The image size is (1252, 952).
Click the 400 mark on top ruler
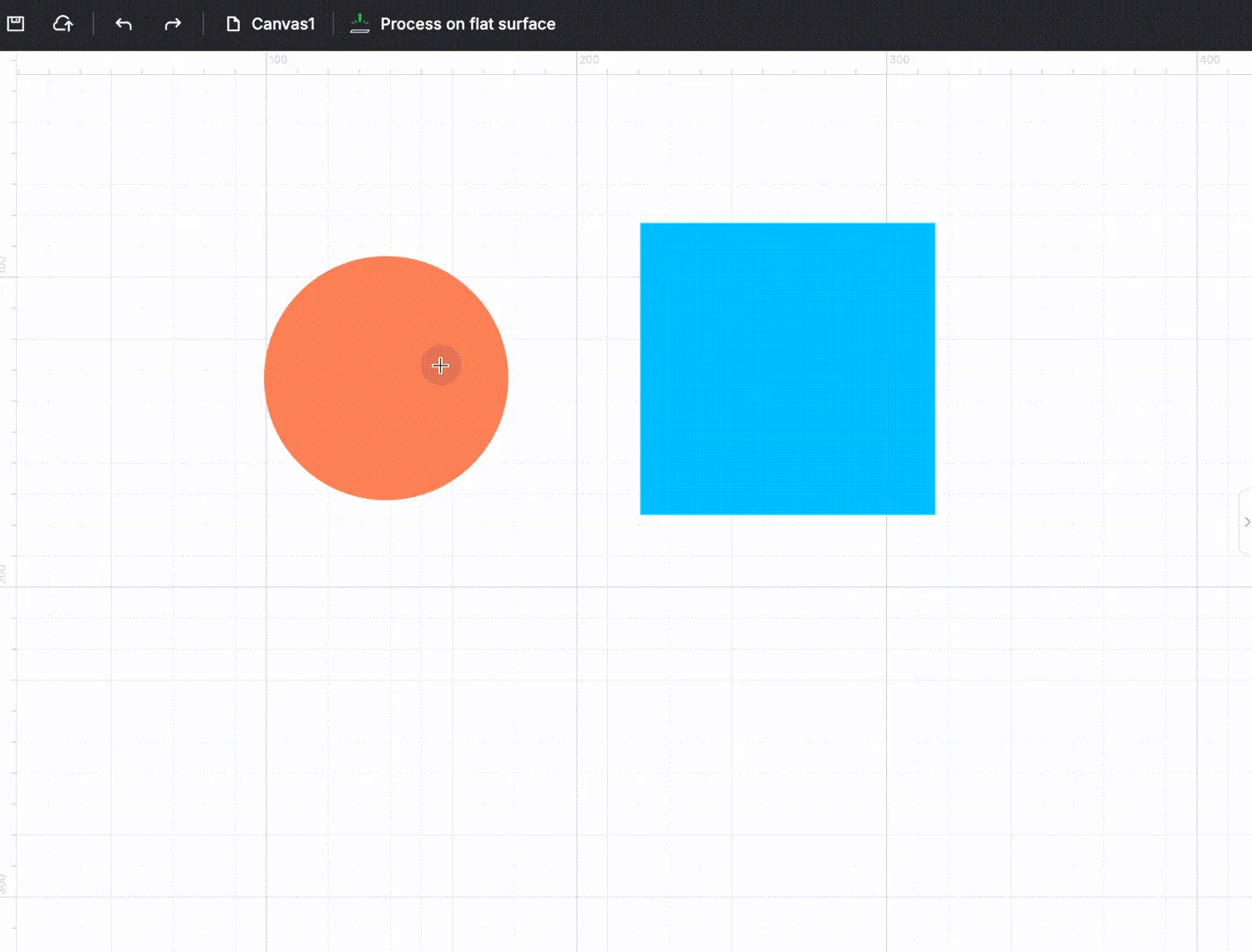[1209, 60]
